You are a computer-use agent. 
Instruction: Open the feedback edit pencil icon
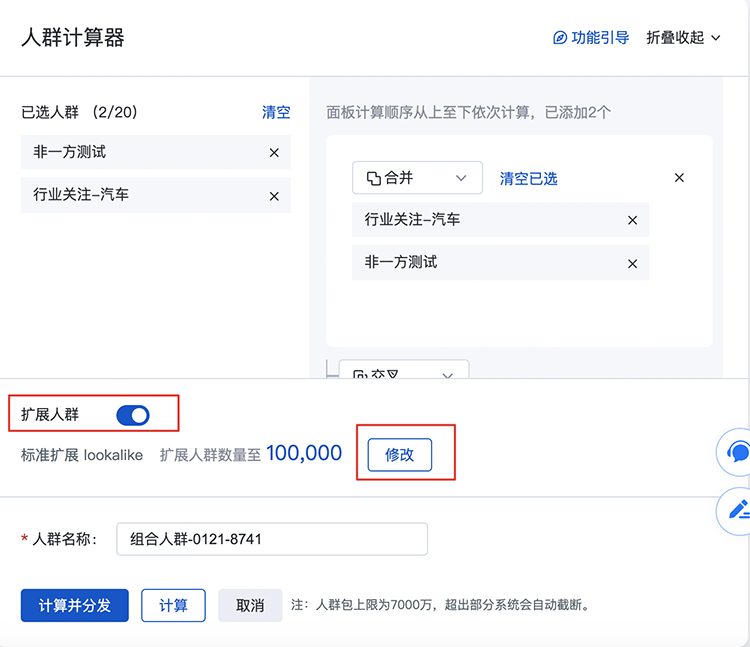pyautogui.click(x=738, y=510)
